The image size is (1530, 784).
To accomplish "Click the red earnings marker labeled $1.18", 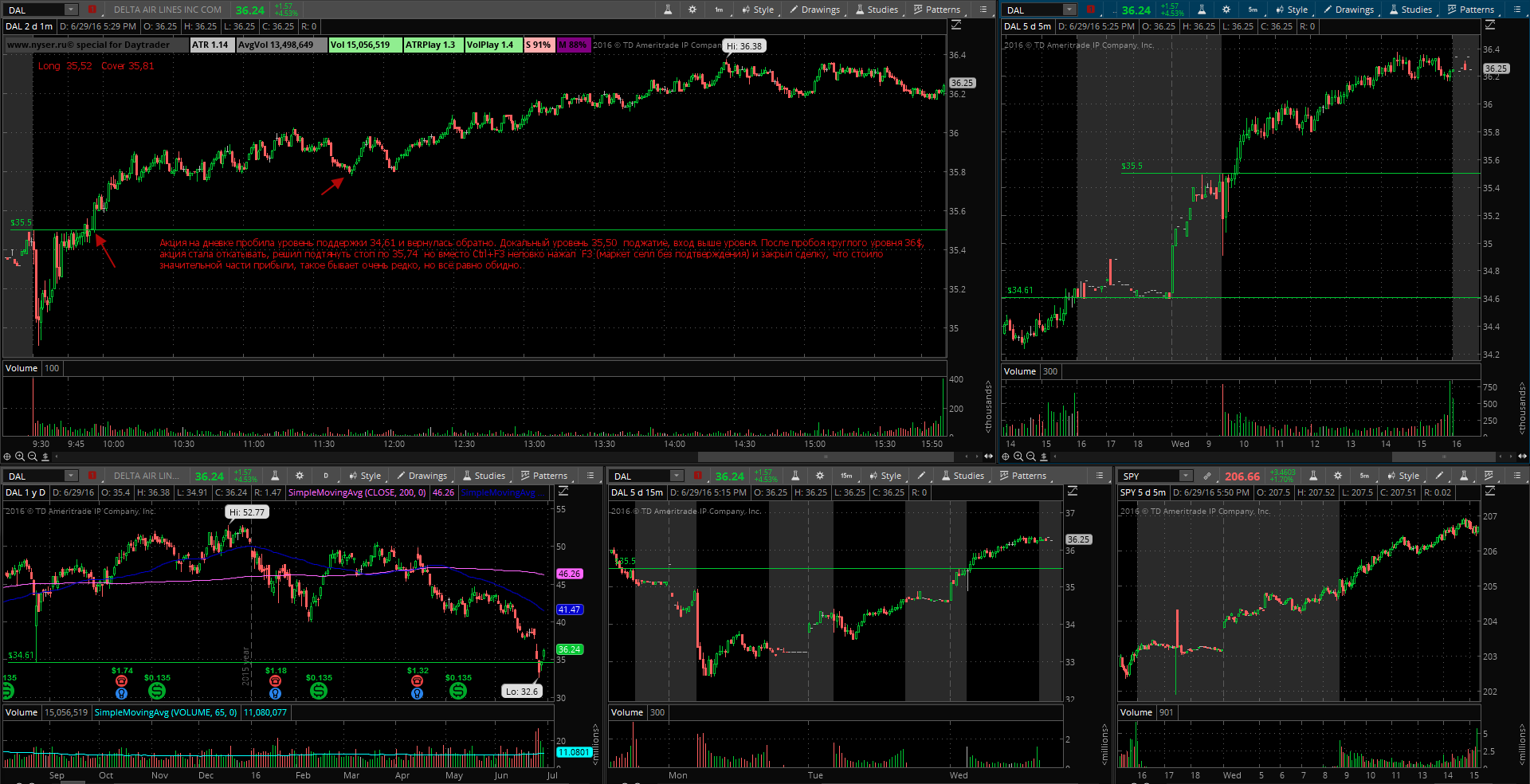I will click(275, 681).
